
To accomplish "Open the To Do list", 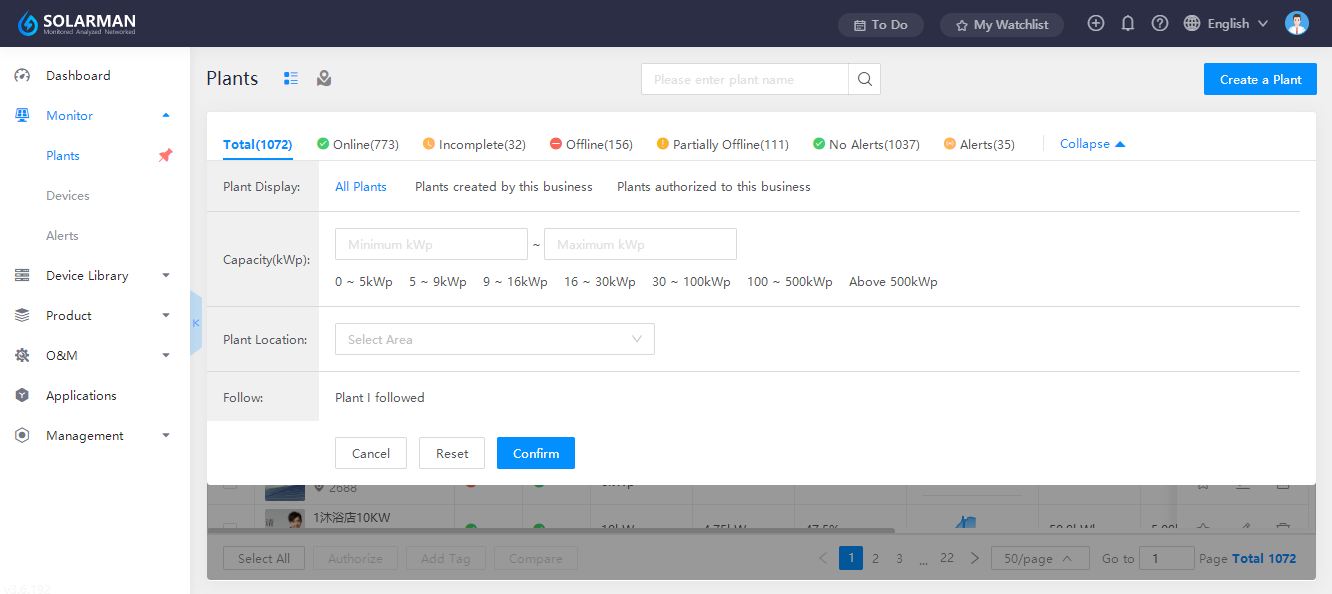I will (x=881, y=24).
